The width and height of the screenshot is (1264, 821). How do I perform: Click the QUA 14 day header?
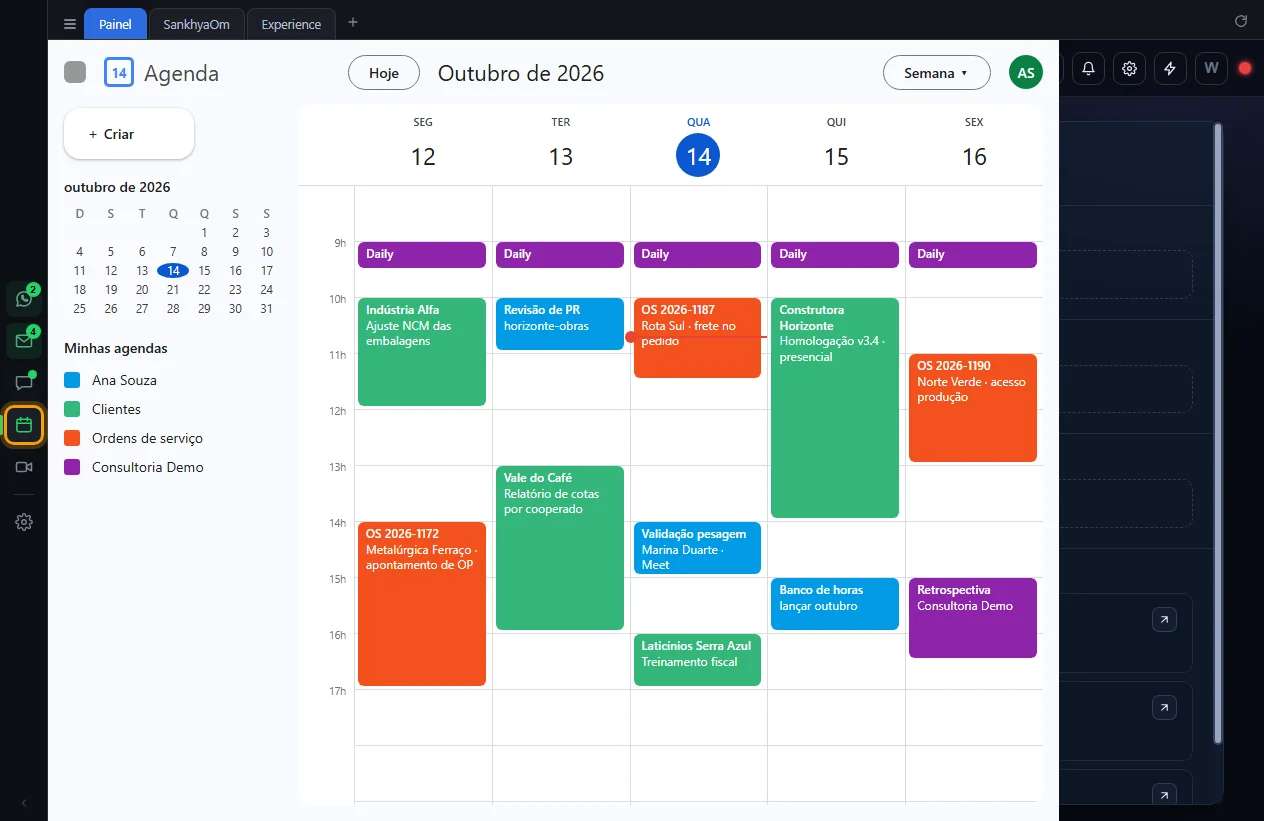698,145
